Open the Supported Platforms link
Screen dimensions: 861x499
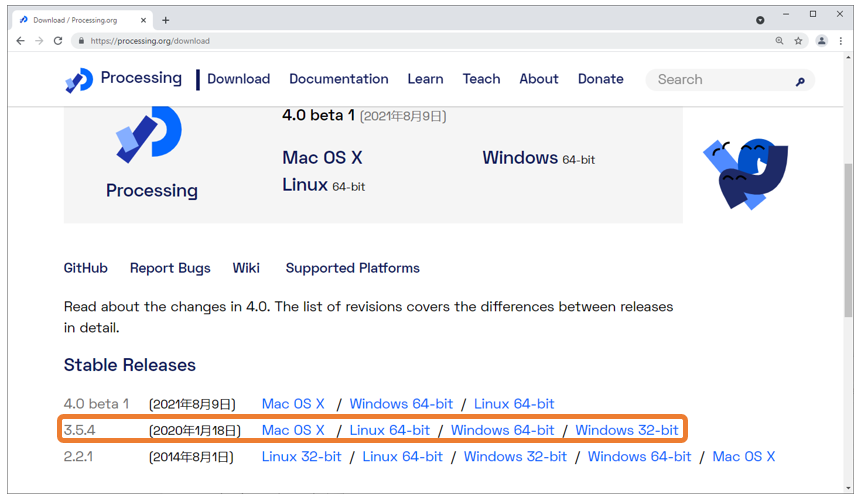(x=353, y=268)
